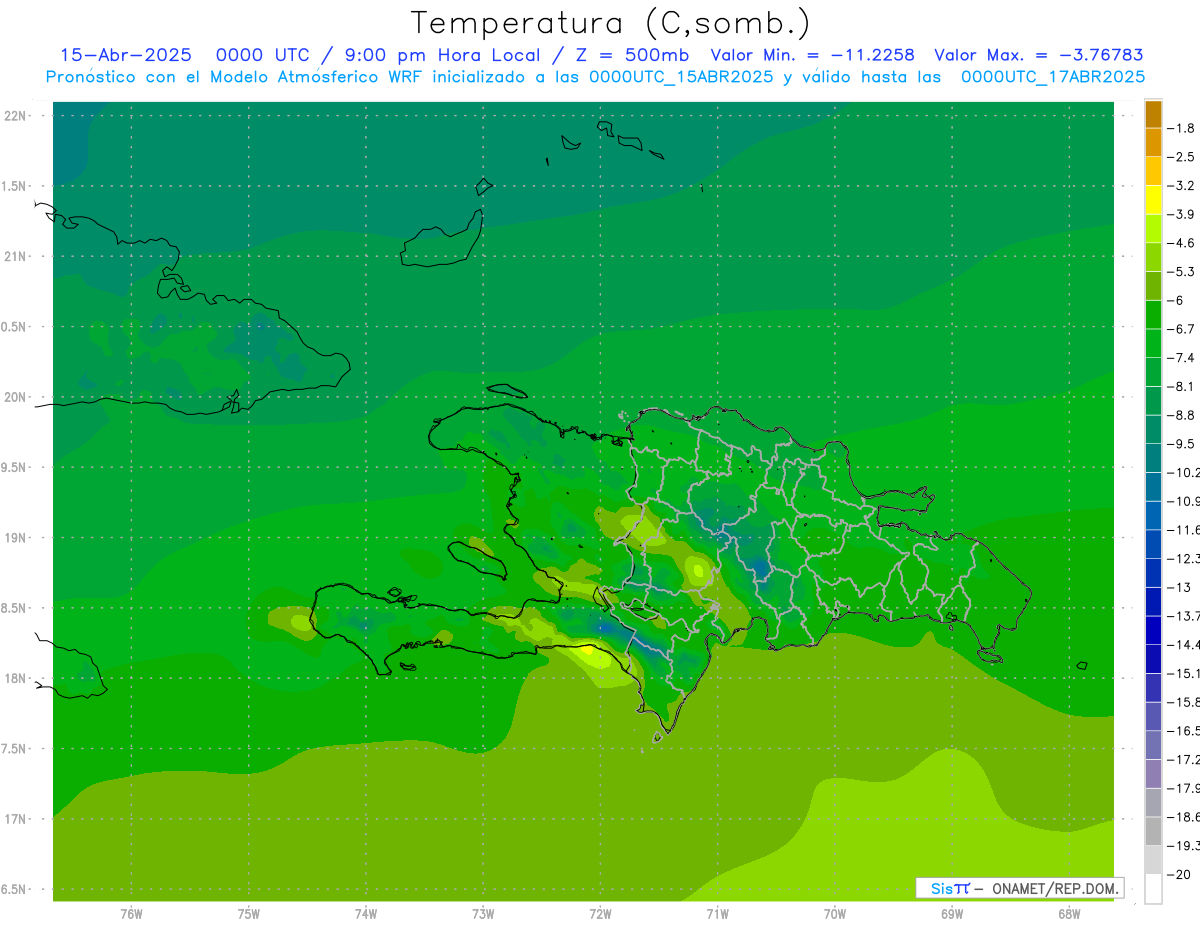Screen dimensions: 1200x927
Task: Click the "0000UTC_15ABR2025" initialization time
Action: pyautogui.click(x=681, y=77)
